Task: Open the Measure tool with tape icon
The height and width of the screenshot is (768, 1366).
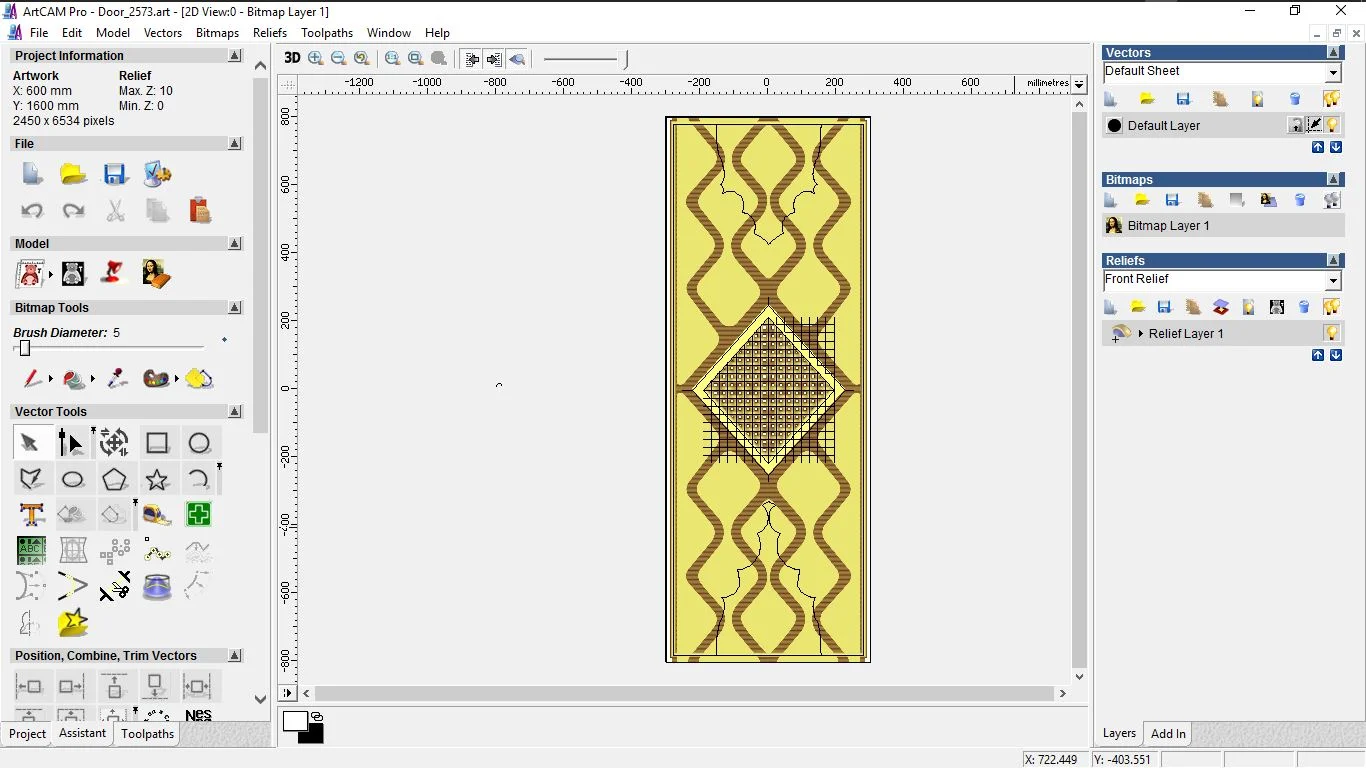Action: 156,515
